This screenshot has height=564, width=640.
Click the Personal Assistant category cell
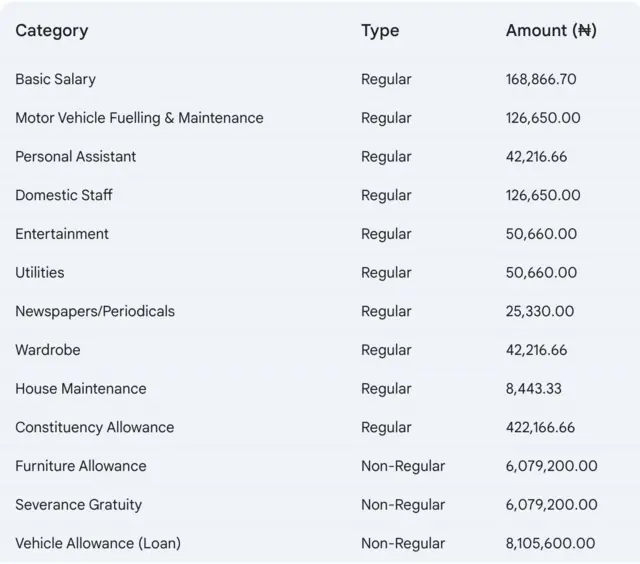(x=76, y=157)
